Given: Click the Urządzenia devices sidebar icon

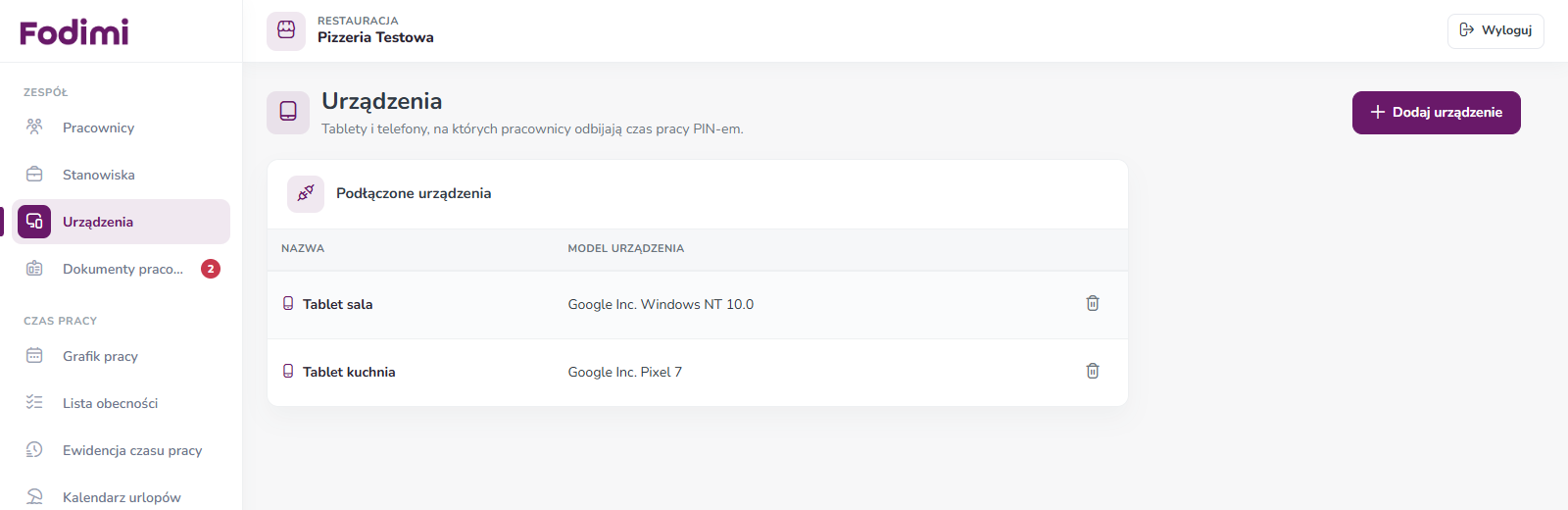Looking at the screenshot, I should tap(34, 222).
